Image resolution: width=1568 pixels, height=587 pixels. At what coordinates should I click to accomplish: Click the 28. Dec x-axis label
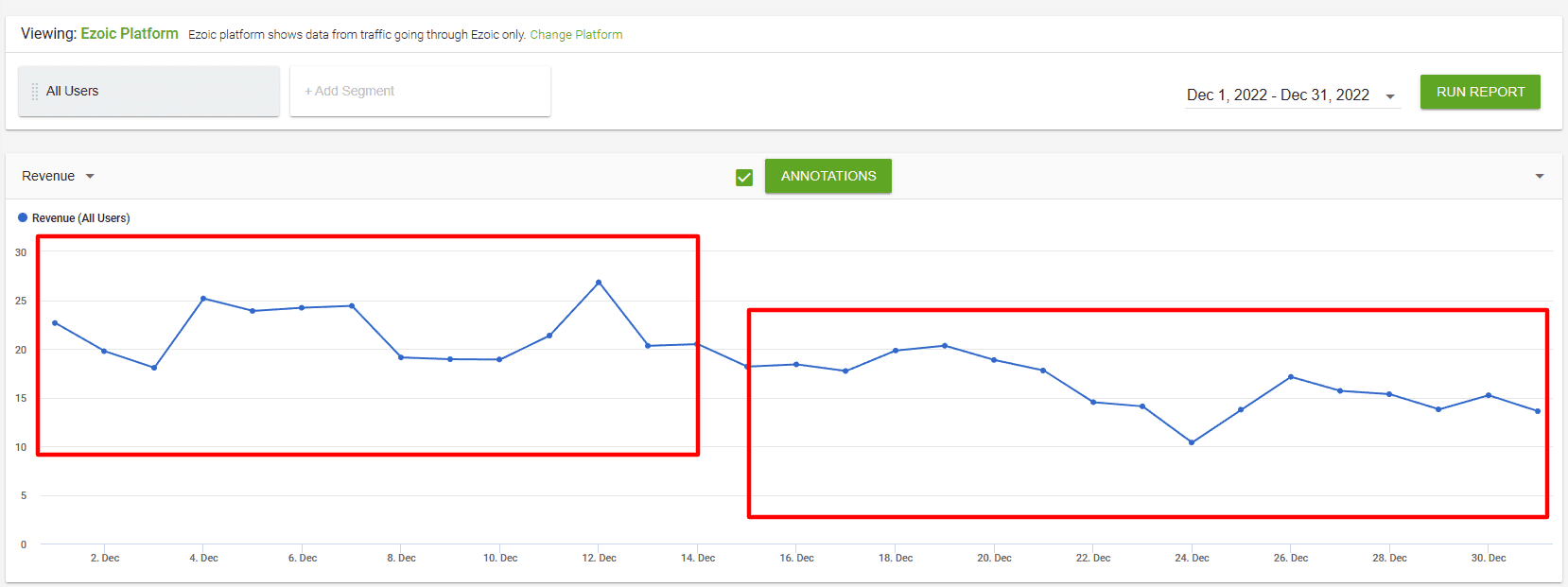tap(1389, 558)
